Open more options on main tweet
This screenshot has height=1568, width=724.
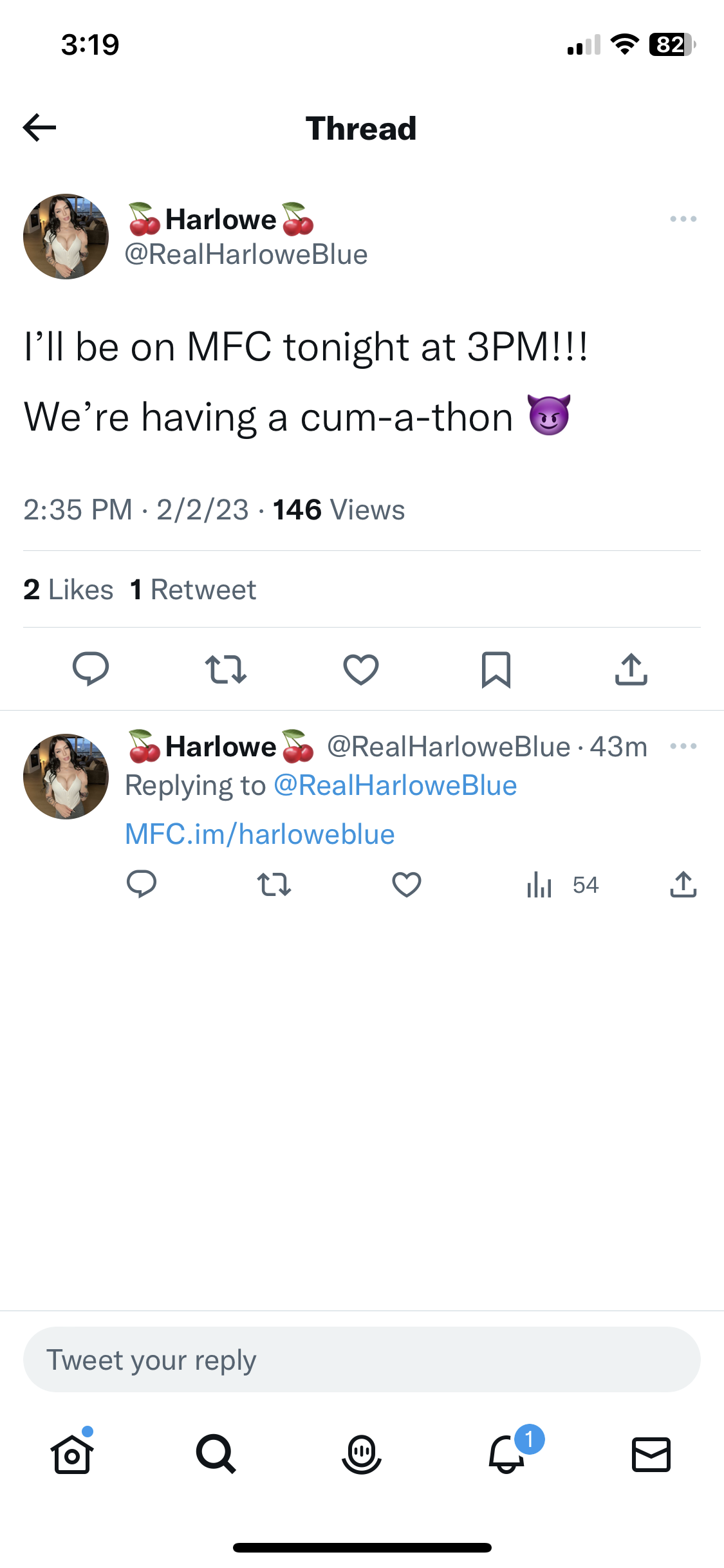pos(683,219)
